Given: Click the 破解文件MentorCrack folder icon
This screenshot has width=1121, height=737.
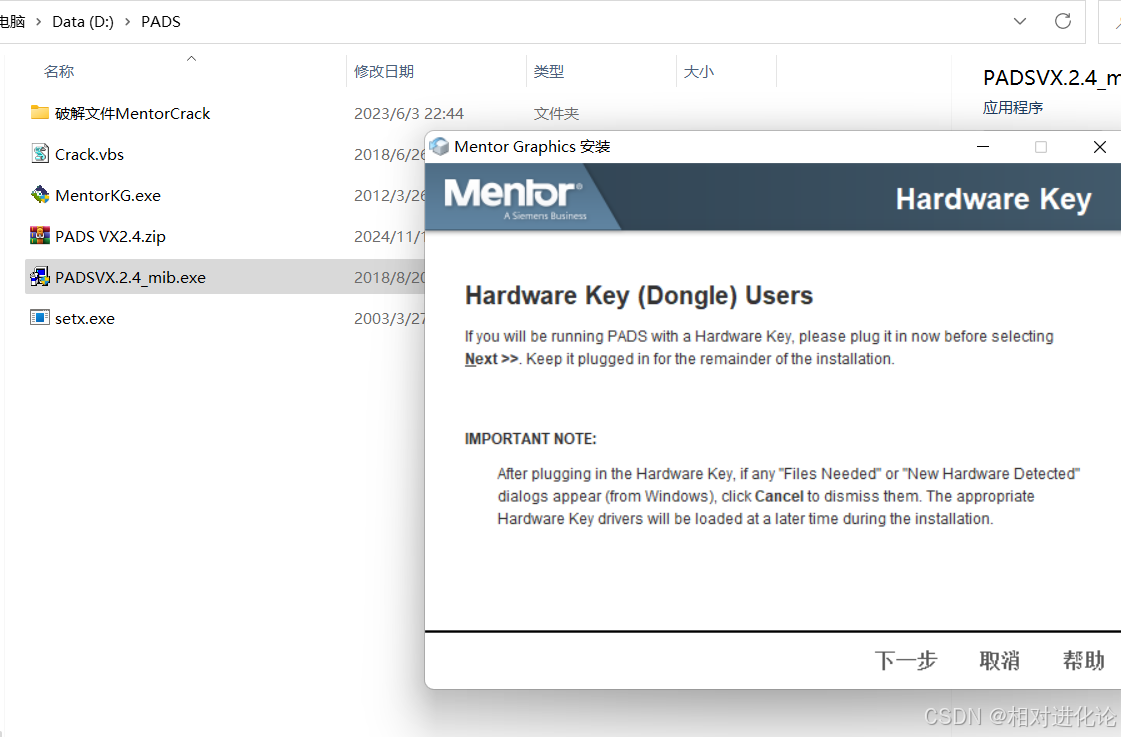Looking at the screenshot, I should 40,113.
